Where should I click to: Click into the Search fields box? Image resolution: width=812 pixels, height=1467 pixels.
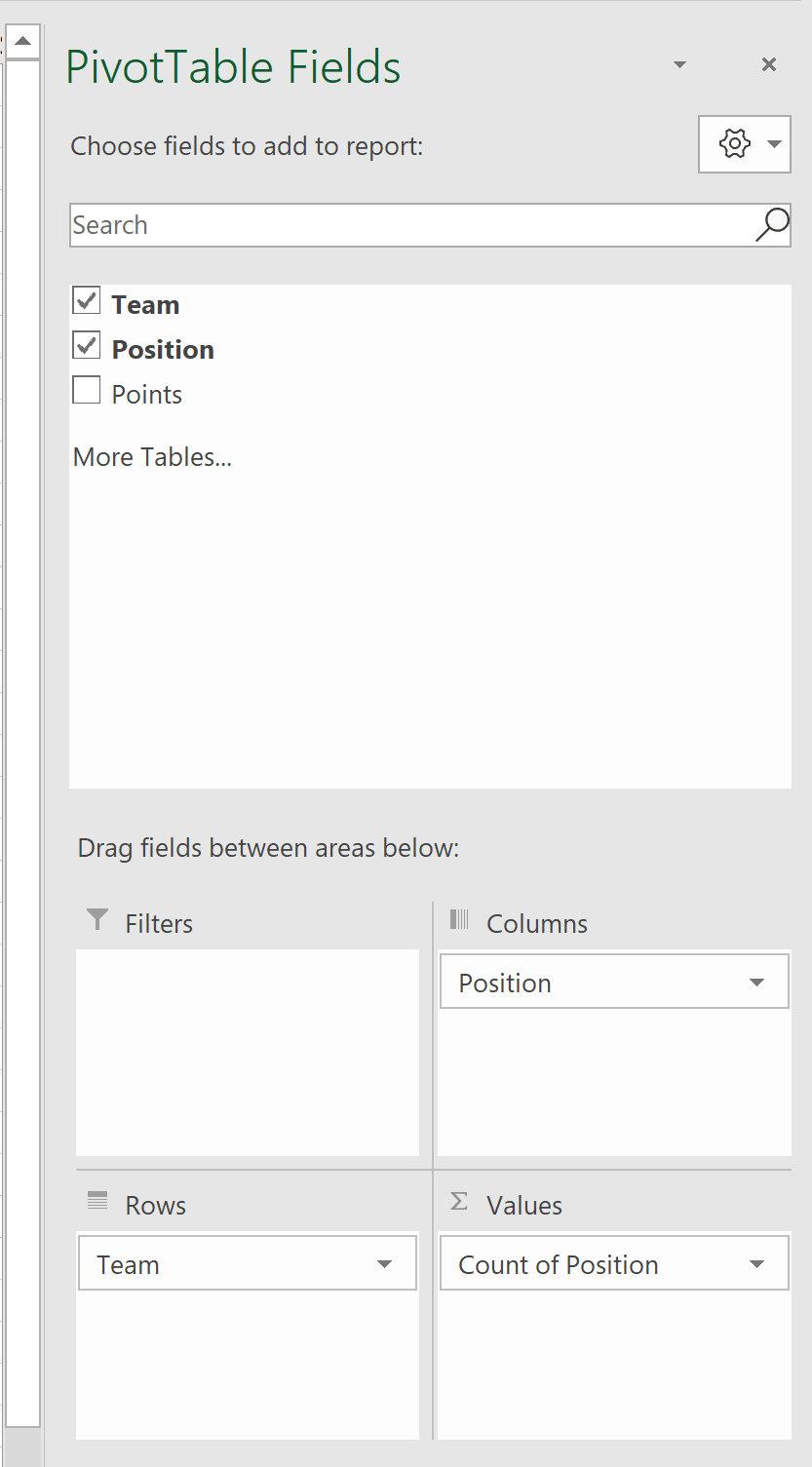(x=409, y=225)
